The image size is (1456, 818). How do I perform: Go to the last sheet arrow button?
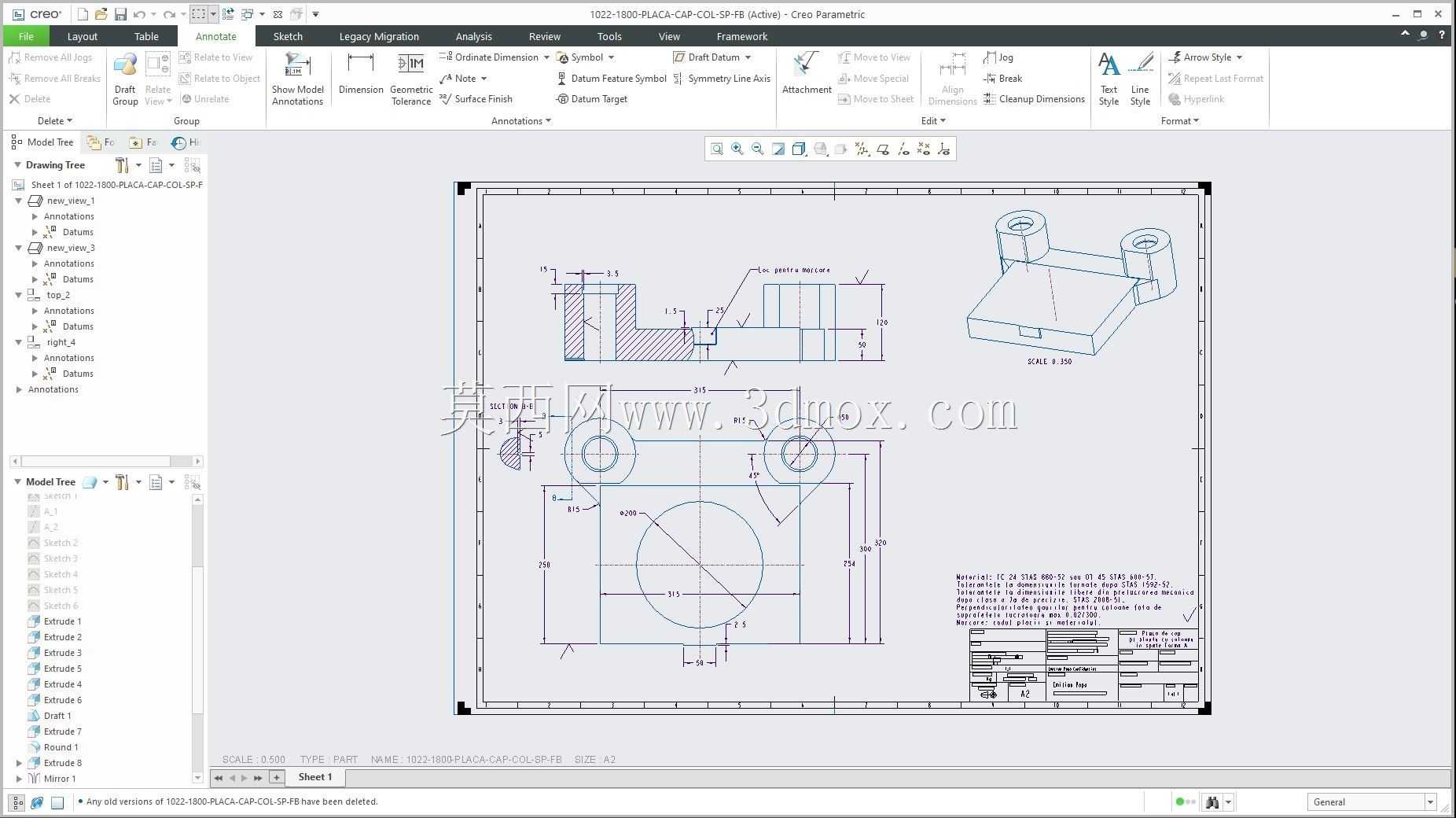point(258,778)
